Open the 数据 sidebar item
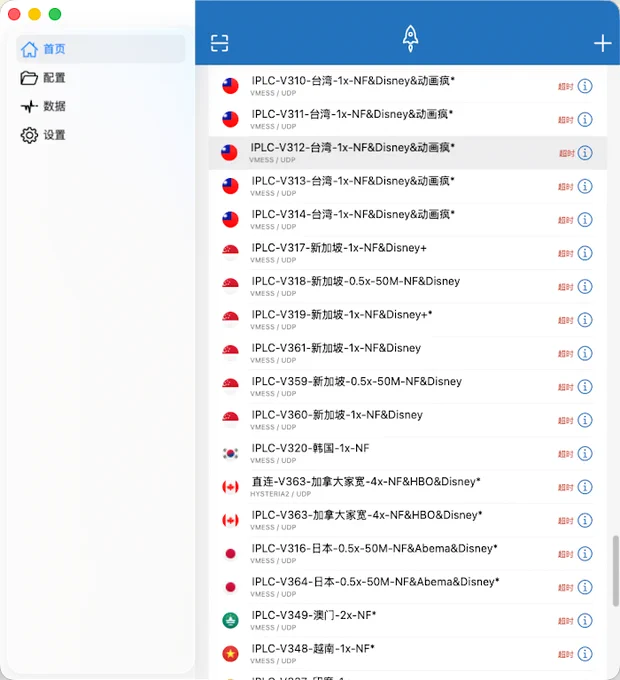 (101, 106)
